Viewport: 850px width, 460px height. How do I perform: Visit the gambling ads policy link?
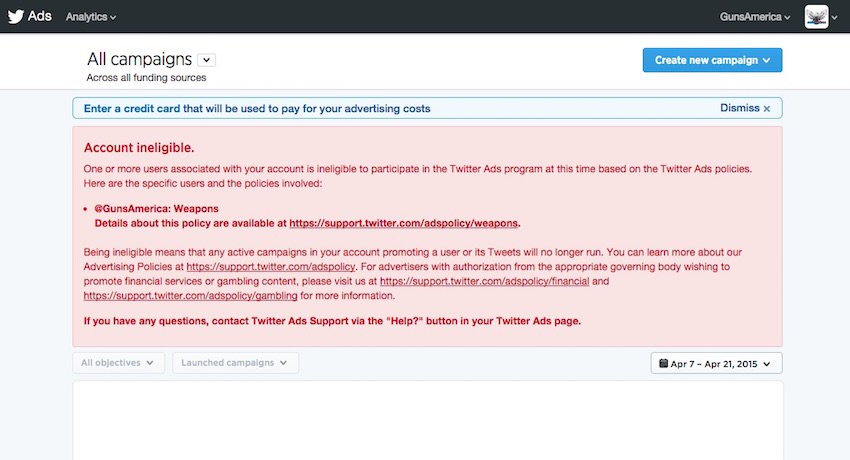click(190, 297)
